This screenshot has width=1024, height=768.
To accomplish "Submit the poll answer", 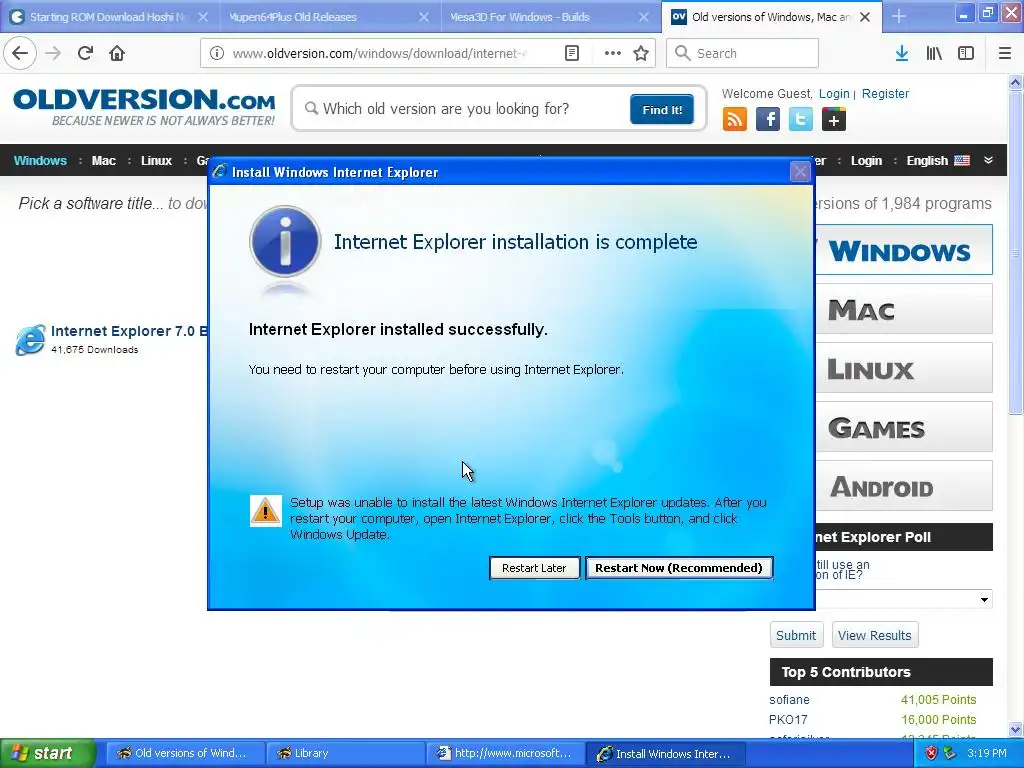I will pos(796,635).
